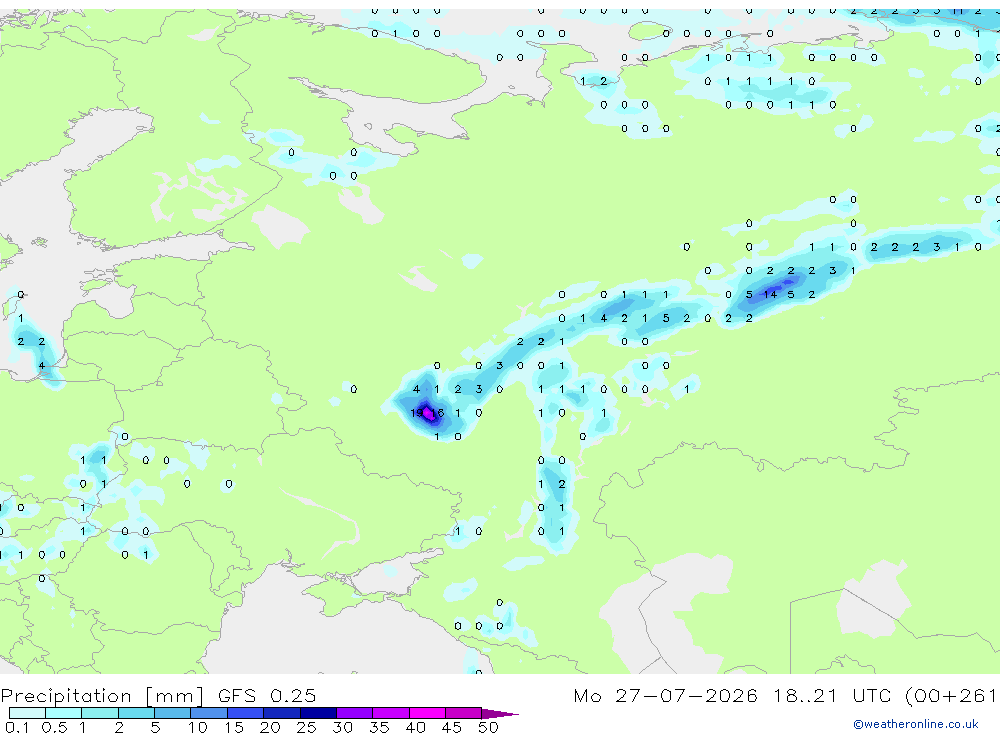This screenshot has width=1000, height=733.
Task: Select the 30–35 mm purple legend swatch
Action: [355, 713]
